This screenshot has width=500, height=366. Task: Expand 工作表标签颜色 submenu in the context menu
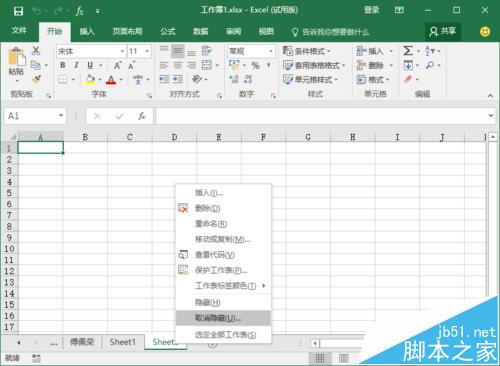223,286
